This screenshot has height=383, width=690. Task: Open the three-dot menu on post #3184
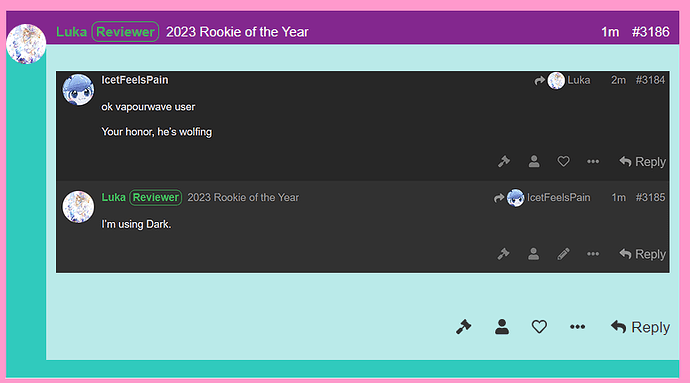point(593,162)
